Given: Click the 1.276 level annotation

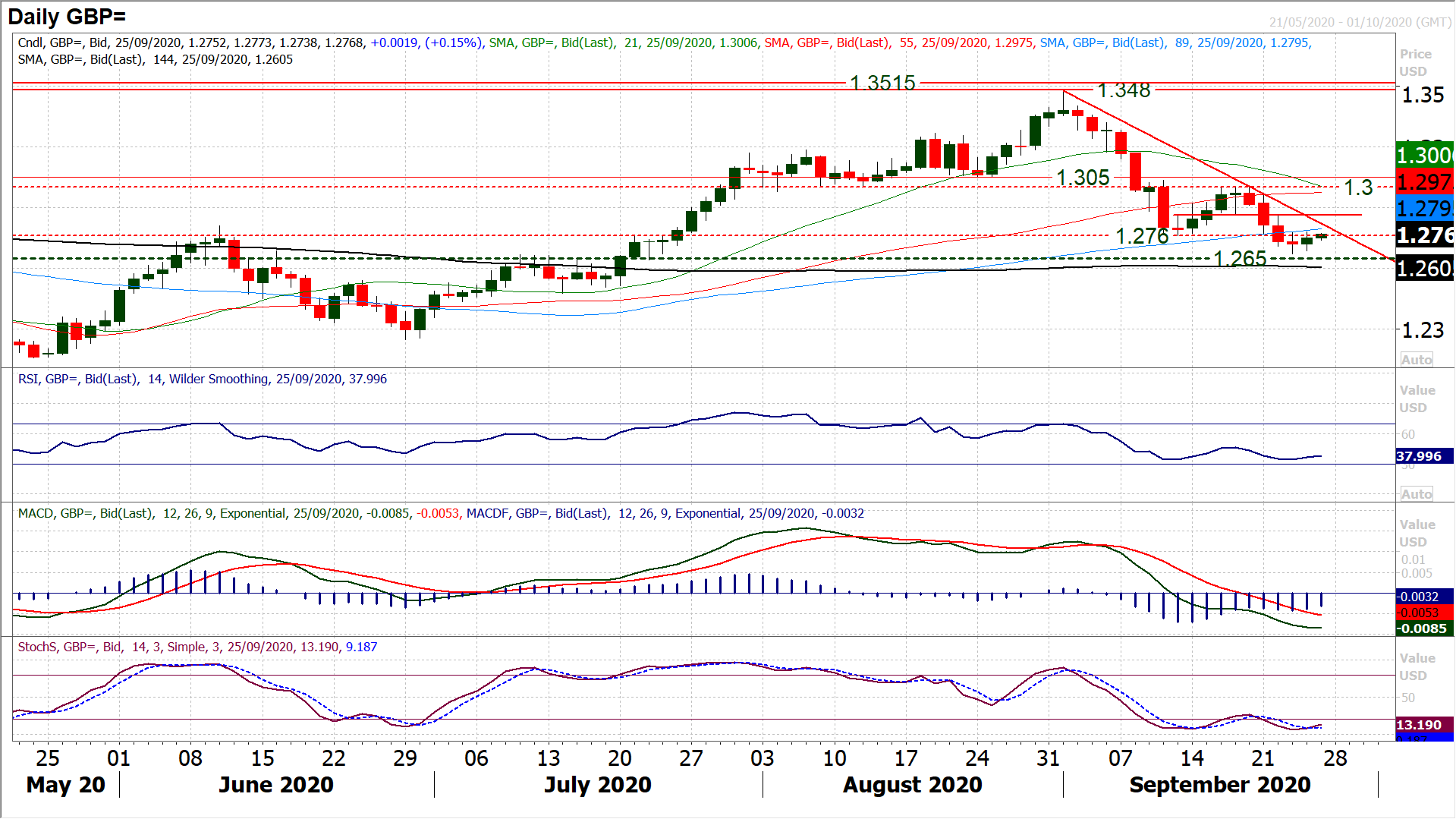Looking at the screenshot, I should click(x=1141, y=237).
